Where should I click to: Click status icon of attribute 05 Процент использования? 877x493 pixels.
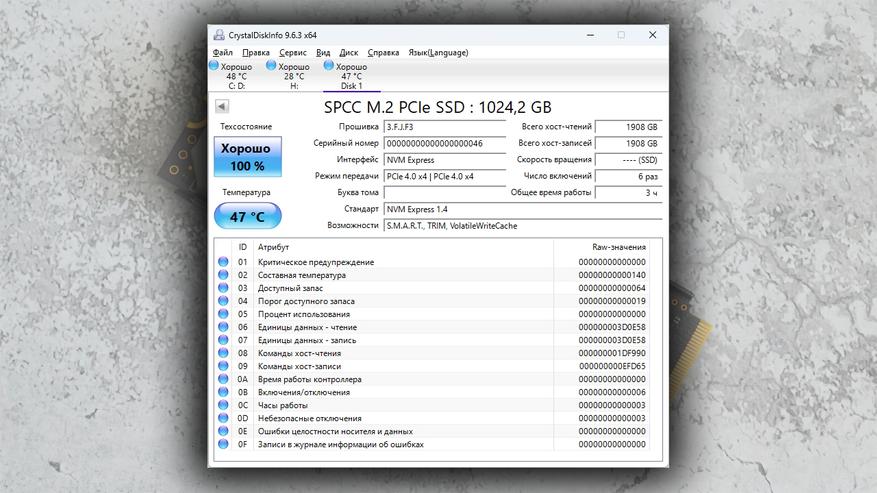click(x=223, y=314)
